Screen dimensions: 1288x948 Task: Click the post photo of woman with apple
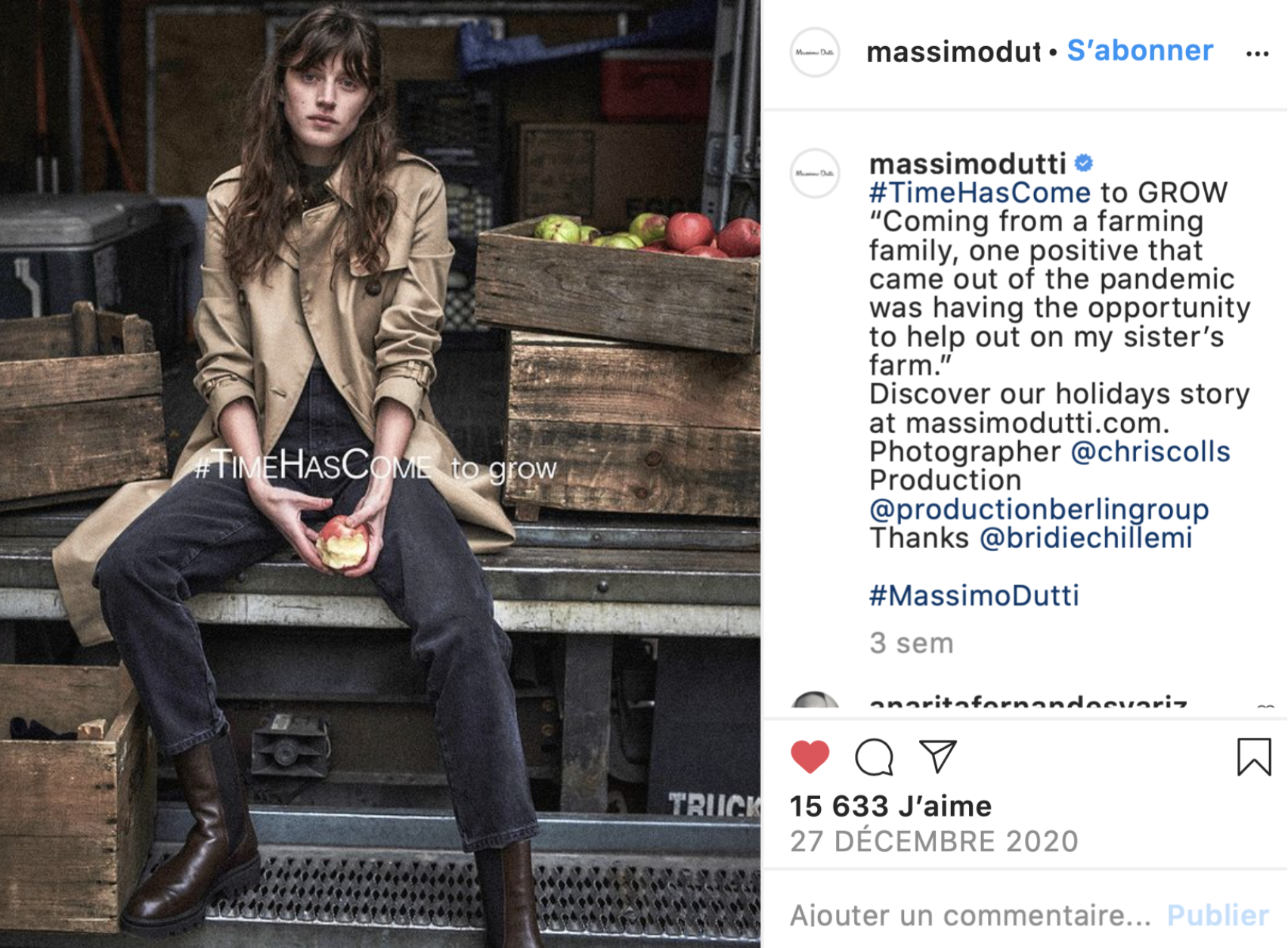[380, 474]
